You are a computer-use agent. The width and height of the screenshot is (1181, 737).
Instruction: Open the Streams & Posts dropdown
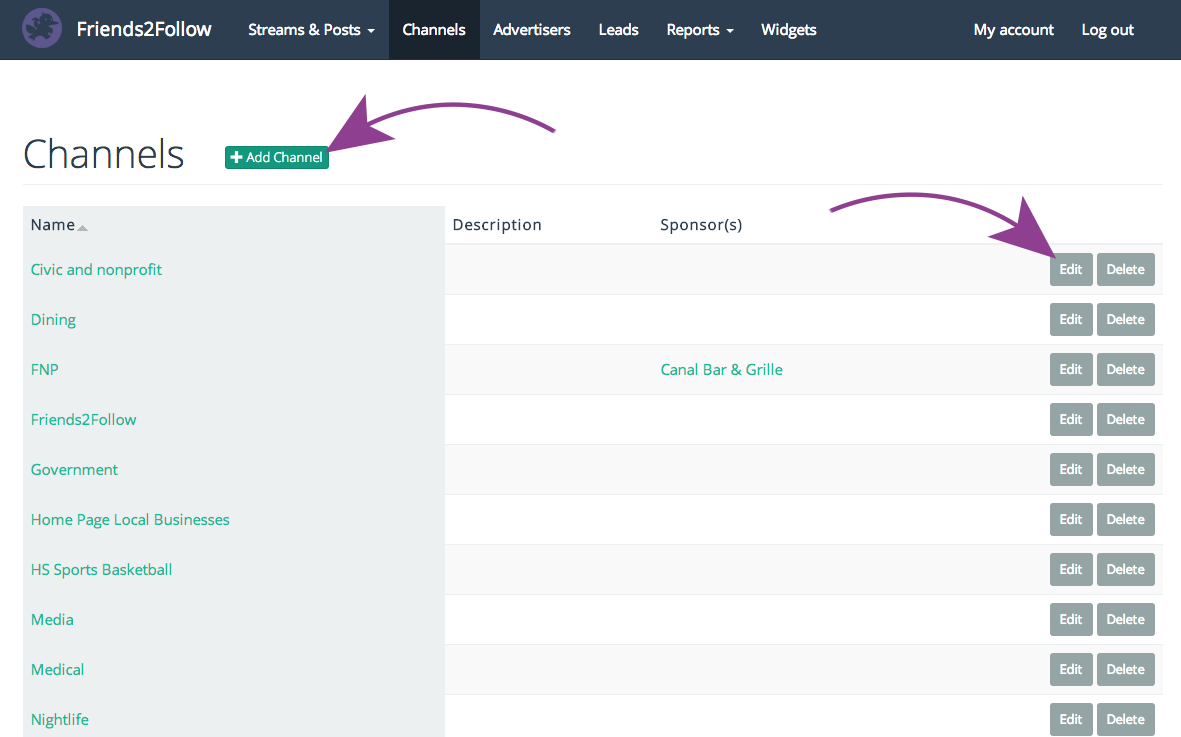point(311,30)
